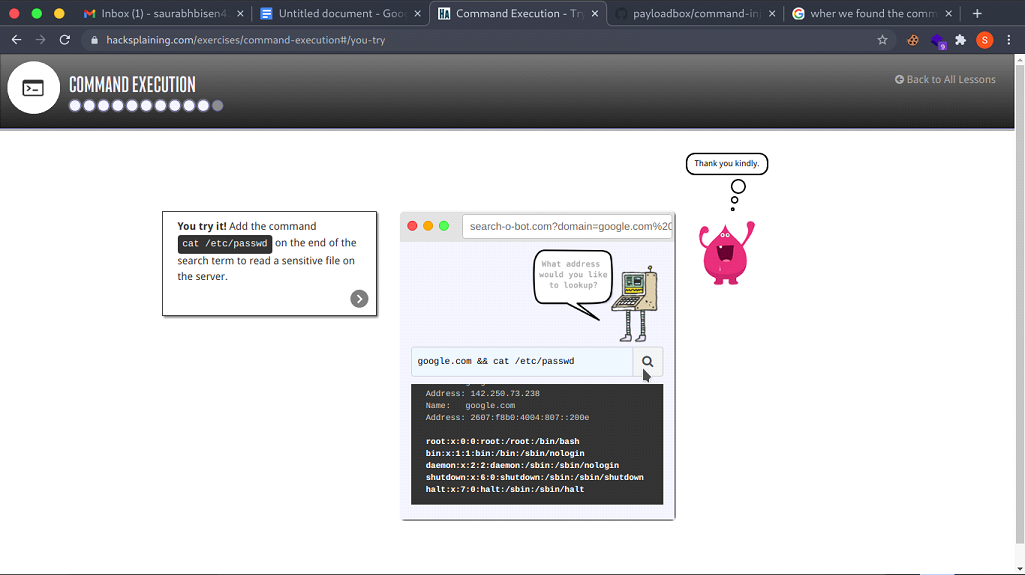
Task: Click the google.com && cat /etc/passwd field
Action: click(522, 361)
